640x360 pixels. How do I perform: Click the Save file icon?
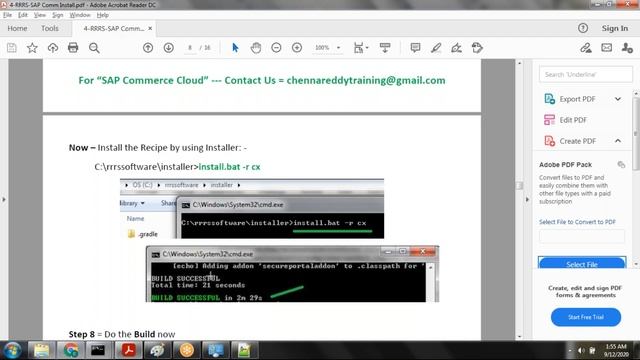pos(12,48)
